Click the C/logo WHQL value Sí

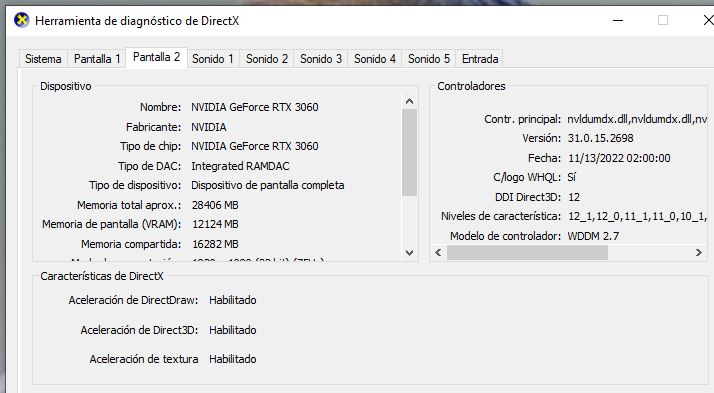pyautogui.click(x=571, y=177)
